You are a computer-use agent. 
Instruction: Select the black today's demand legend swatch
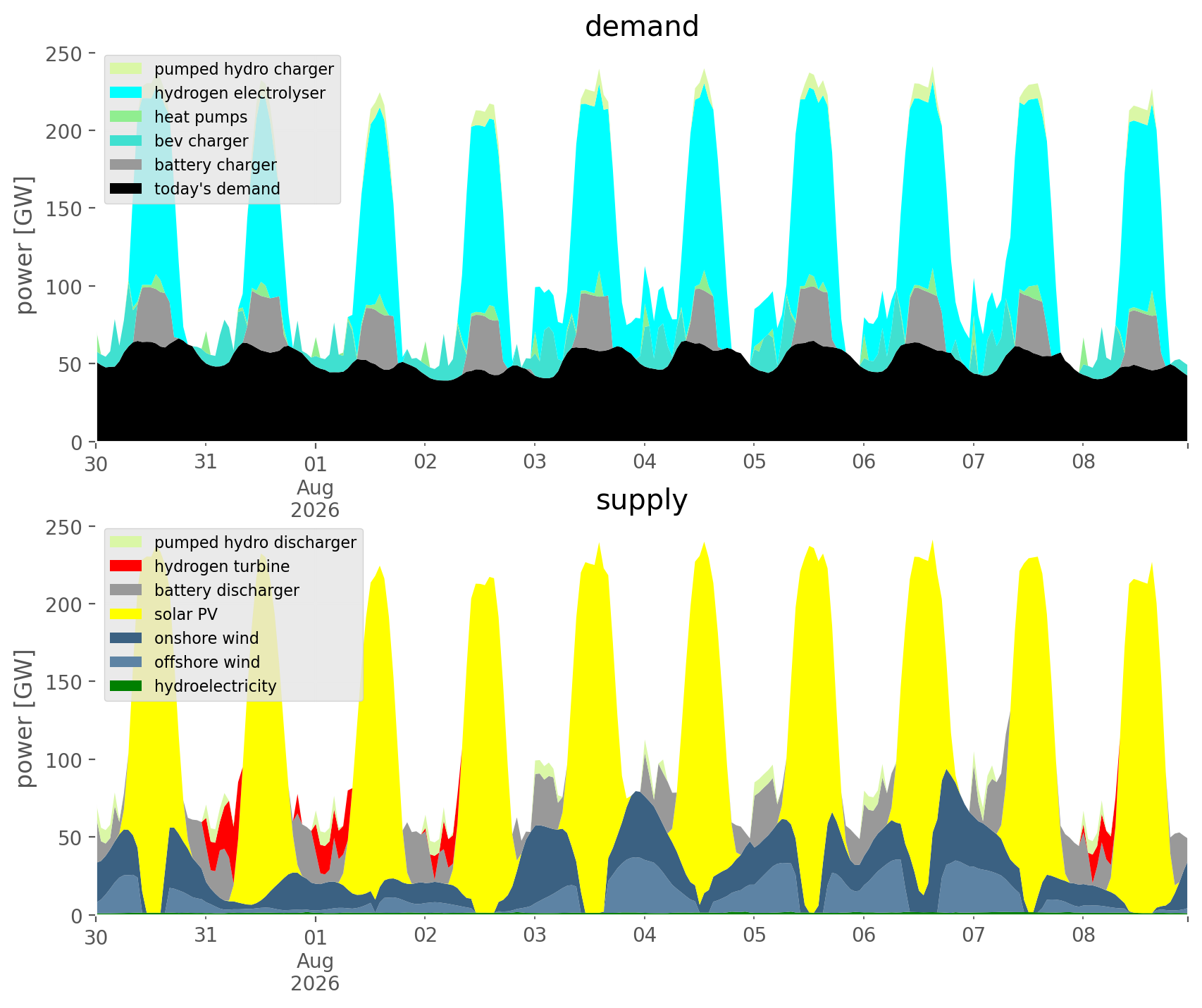point(127,189)
